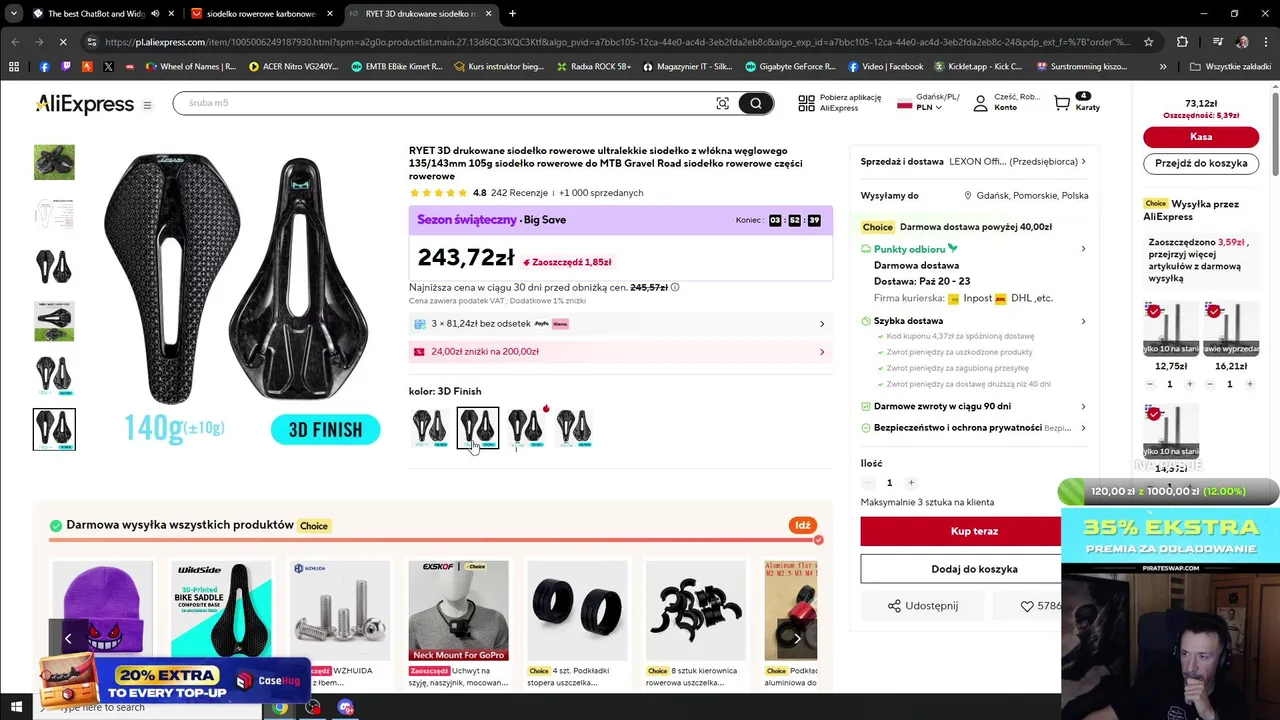Switch to siodełko rowerowe karbonowe tab

coord(261,14)
